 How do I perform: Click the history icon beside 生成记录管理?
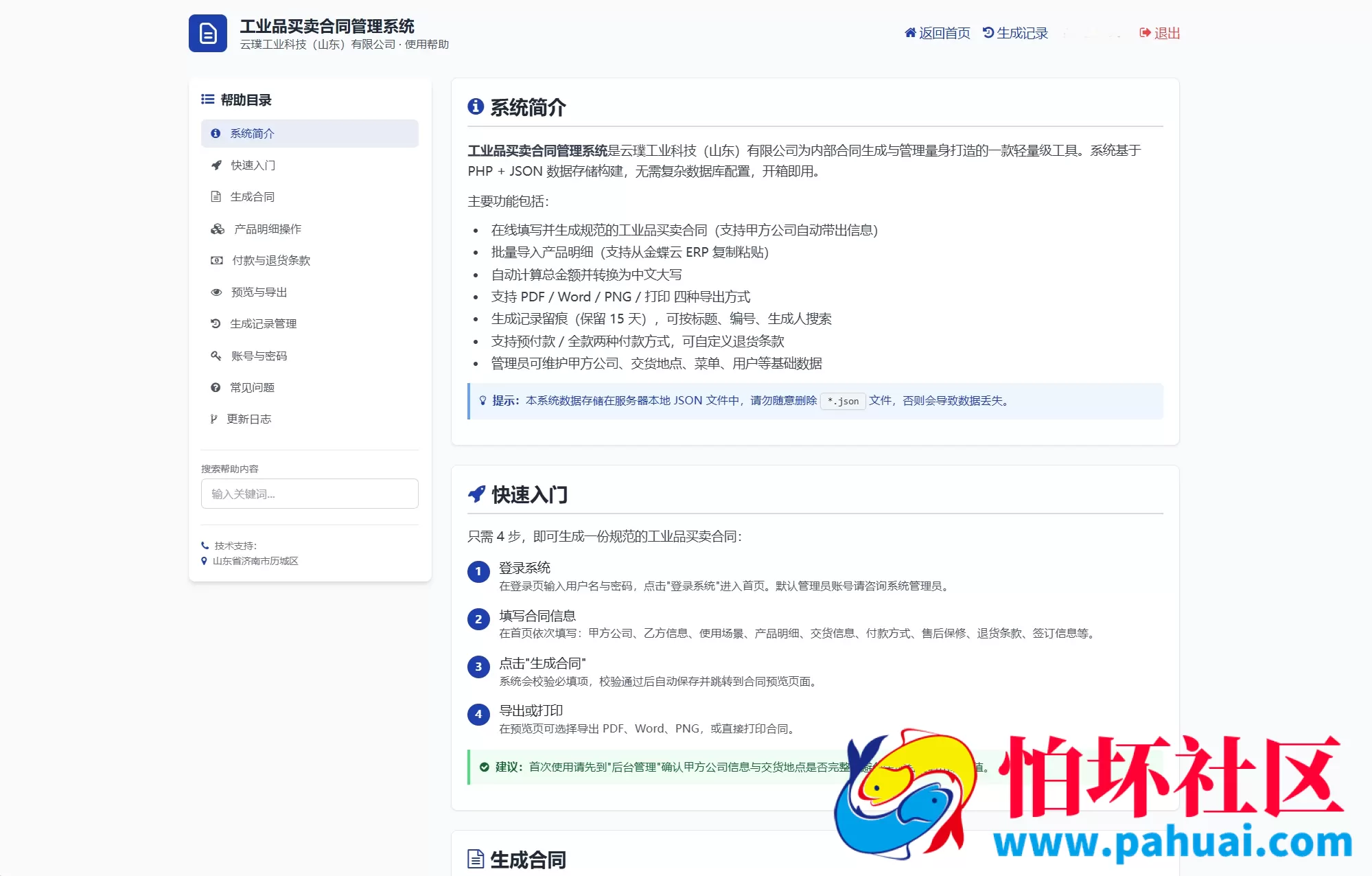(x=216, y=323)
